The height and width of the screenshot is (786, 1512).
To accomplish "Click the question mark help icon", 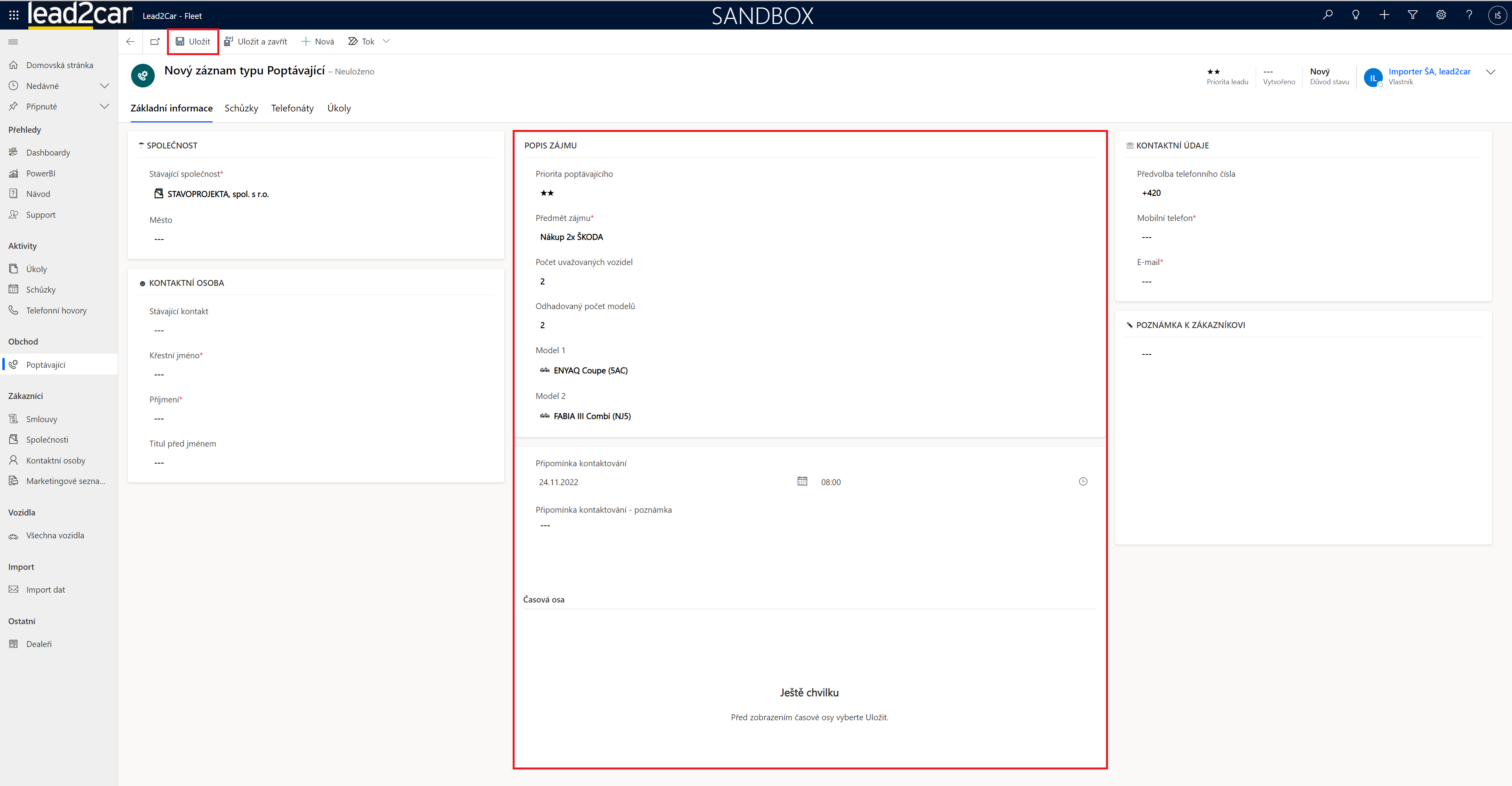I will [1469, 15].
